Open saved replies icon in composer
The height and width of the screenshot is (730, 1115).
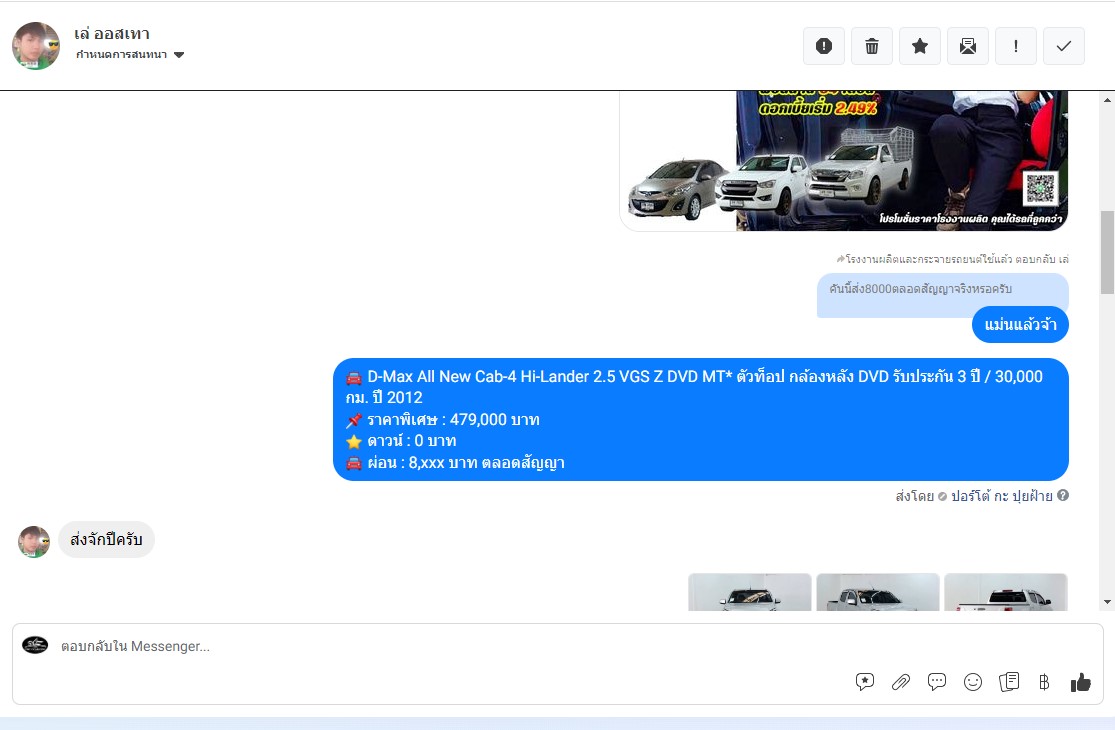865,682
